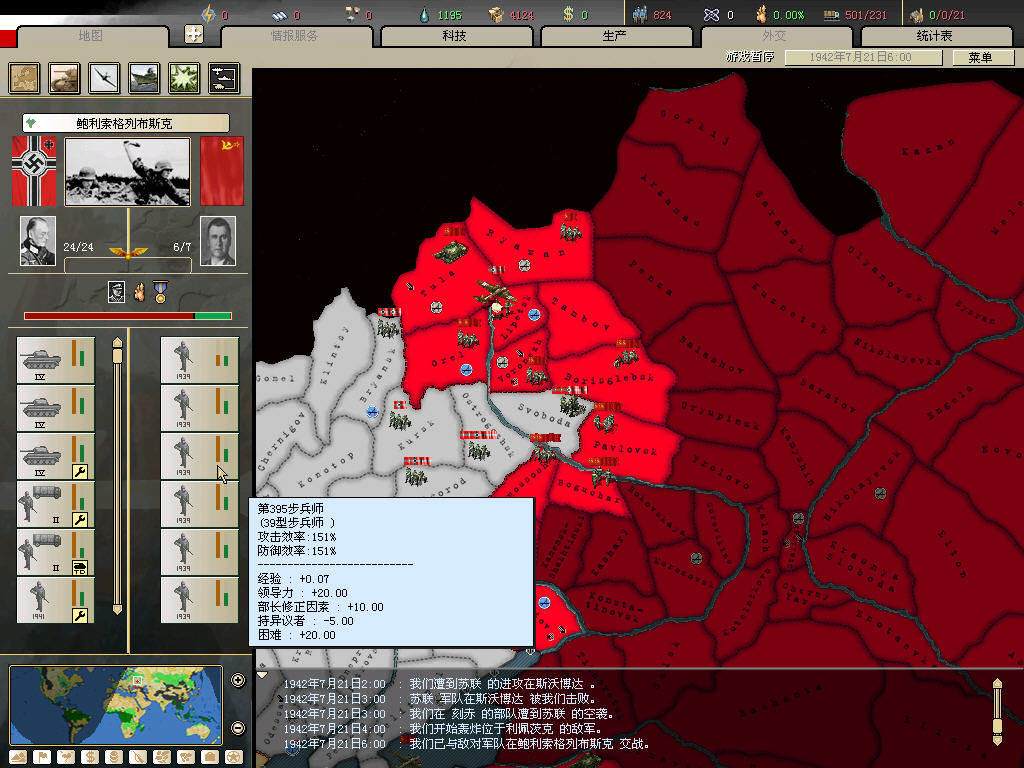Click the 鲍利索格列布斯克 province name bar
This screenshot has height=768, width=1024.
pyautogui.click(x=125, y=123)
